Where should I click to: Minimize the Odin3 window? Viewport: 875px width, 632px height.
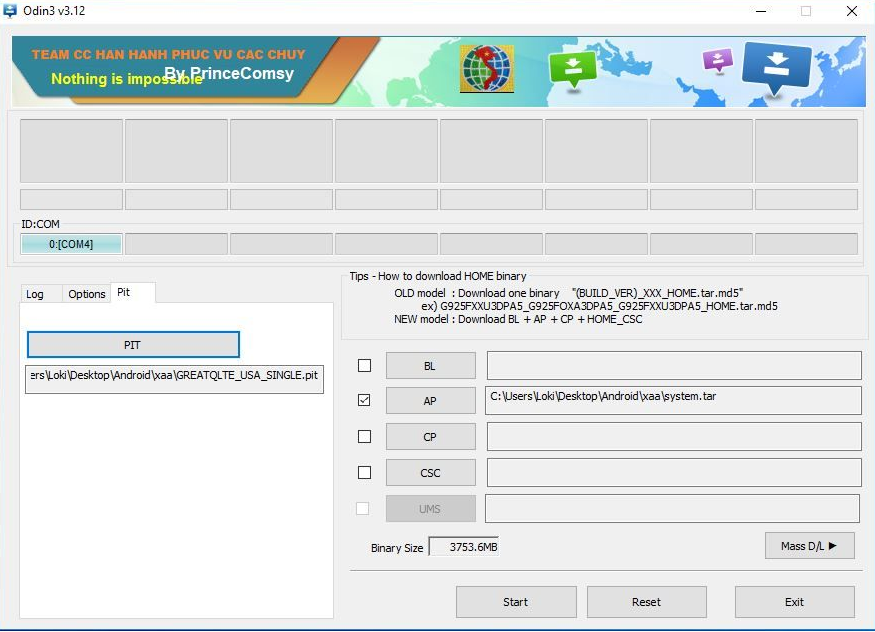click(761, 11)
